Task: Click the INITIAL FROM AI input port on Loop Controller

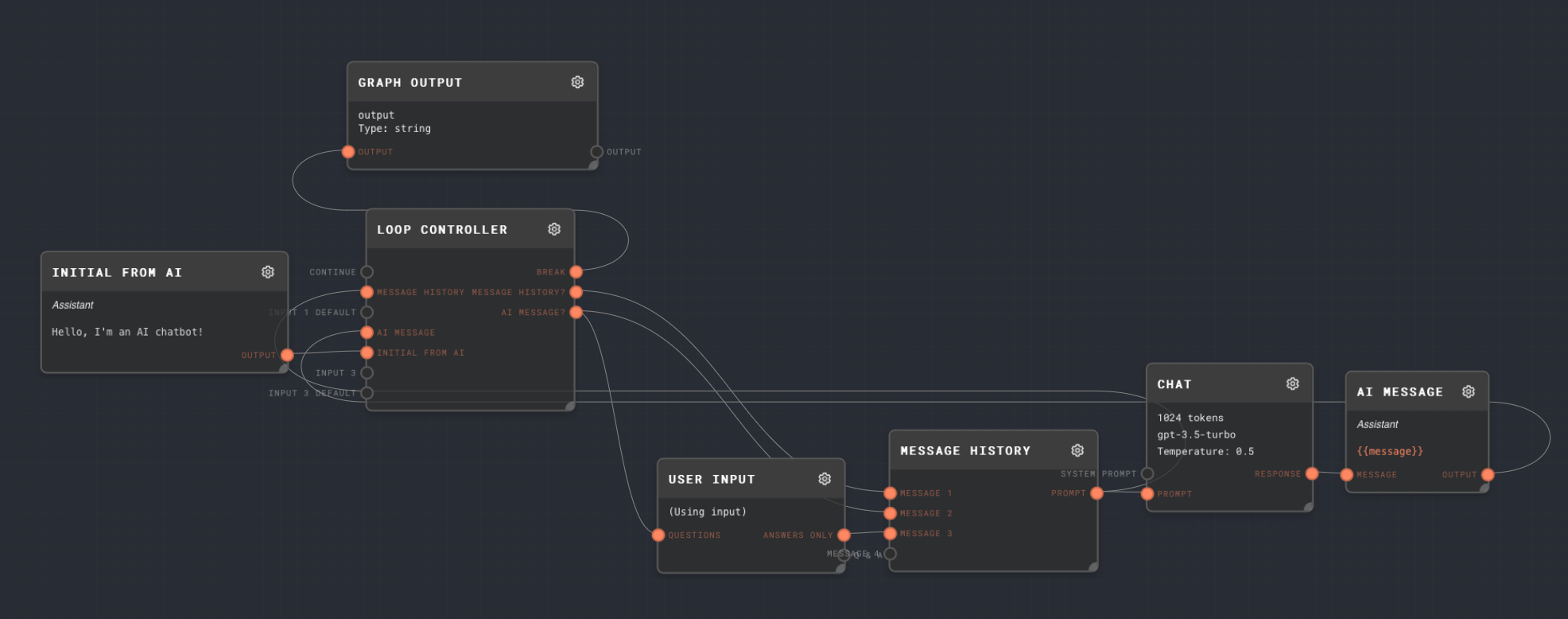Action: point(367,352)
